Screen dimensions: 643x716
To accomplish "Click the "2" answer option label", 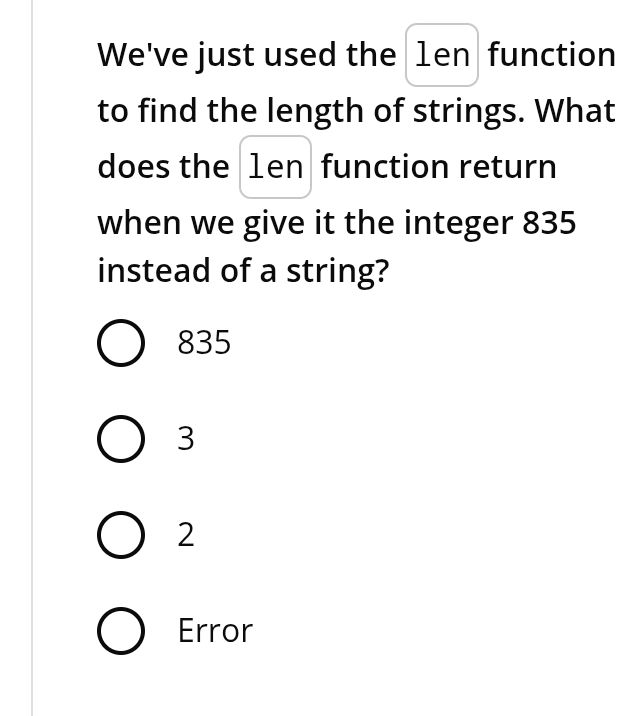I will pyautogui.click(x=186, y=536).
